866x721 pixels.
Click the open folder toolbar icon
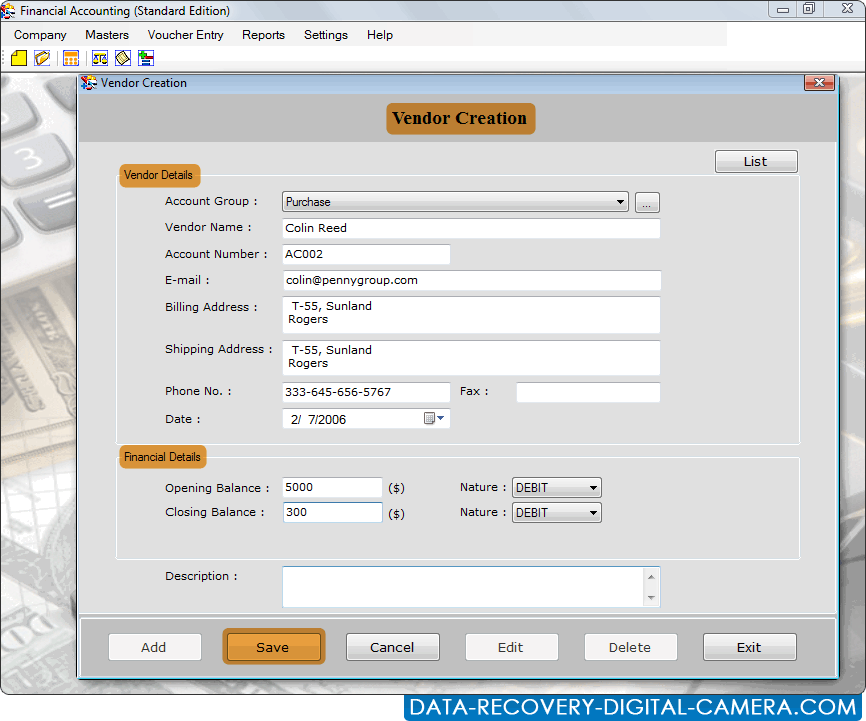click(42, 58)
